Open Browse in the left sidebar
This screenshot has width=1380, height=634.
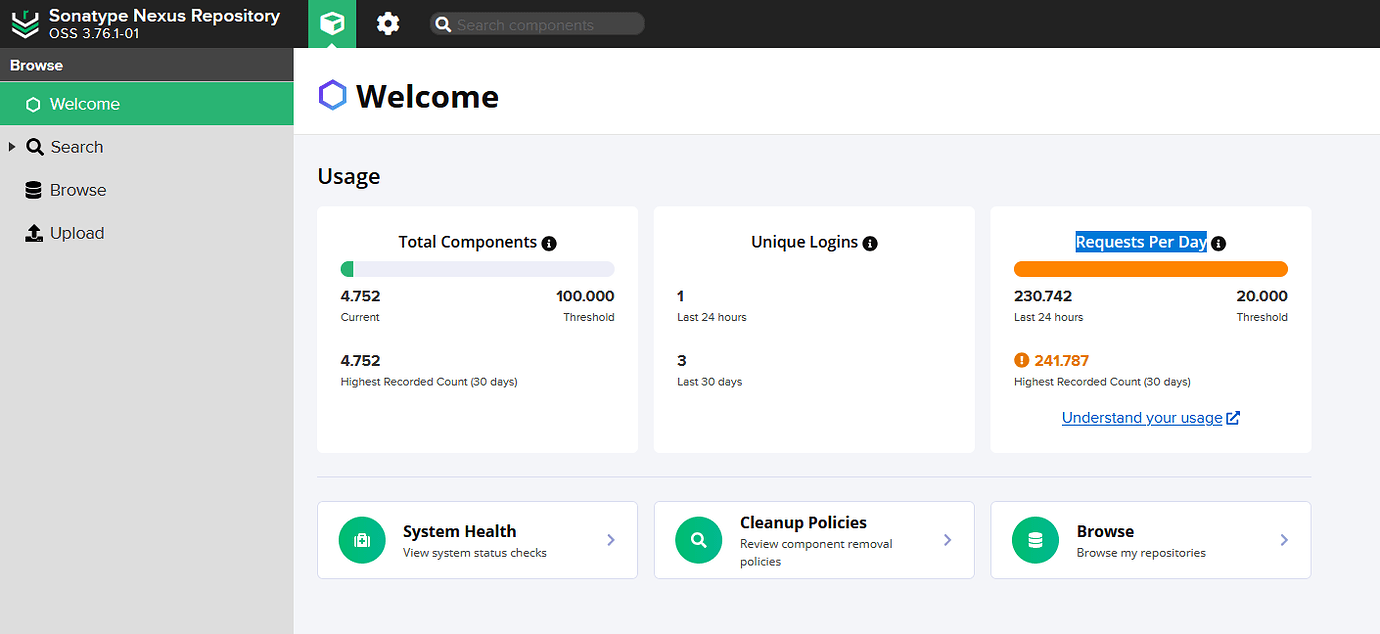pyautogui.click(x=77, y=190)
